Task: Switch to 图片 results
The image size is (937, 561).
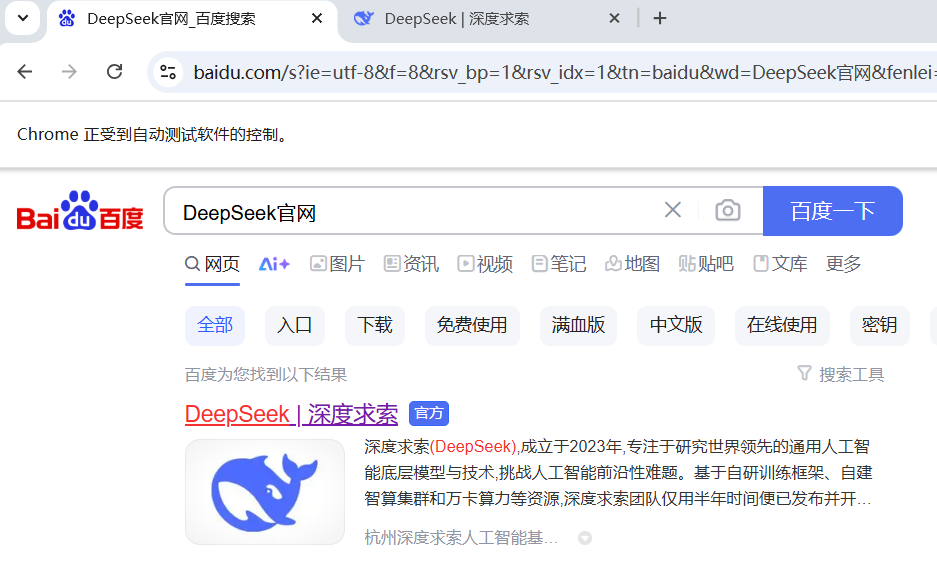Action: tap(337, 263)
